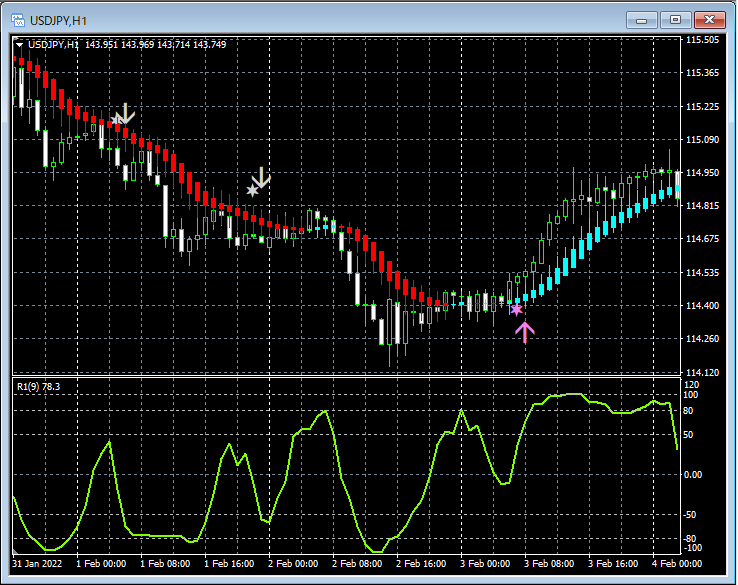Click the USDJPY chart window icon
This screenshot has width=738, height=585.
[x=18, y=20]
